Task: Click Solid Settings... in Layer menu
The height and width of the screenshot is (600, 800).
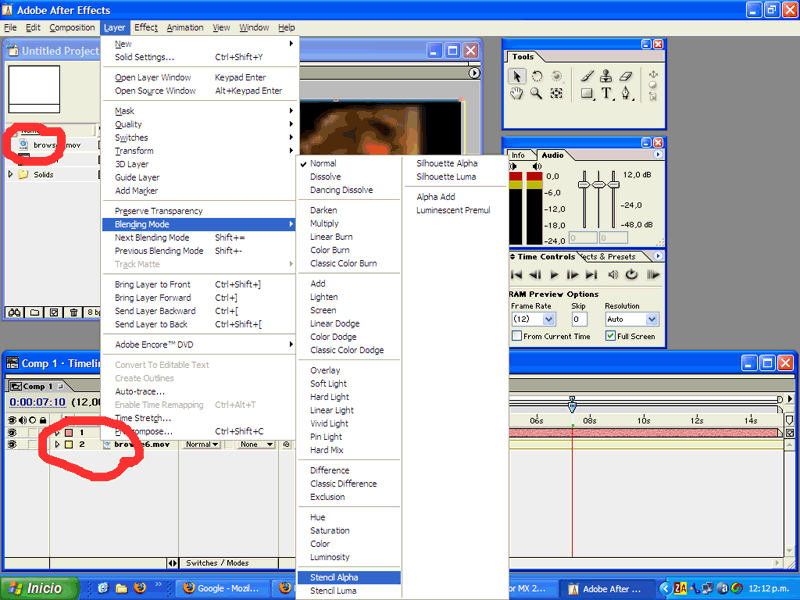Action: tap(199, 57)
